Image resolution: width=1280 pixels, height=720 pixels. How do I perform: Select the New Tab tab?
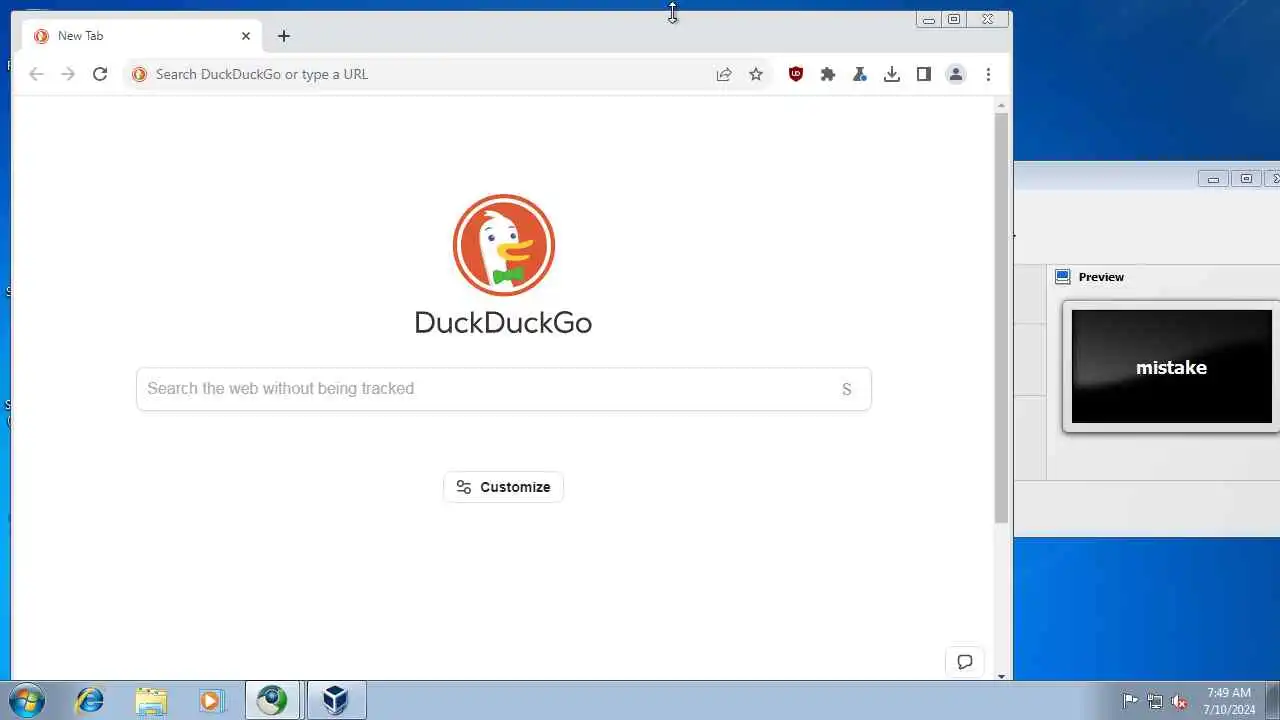pyautogui.click(x=142, y=36)
